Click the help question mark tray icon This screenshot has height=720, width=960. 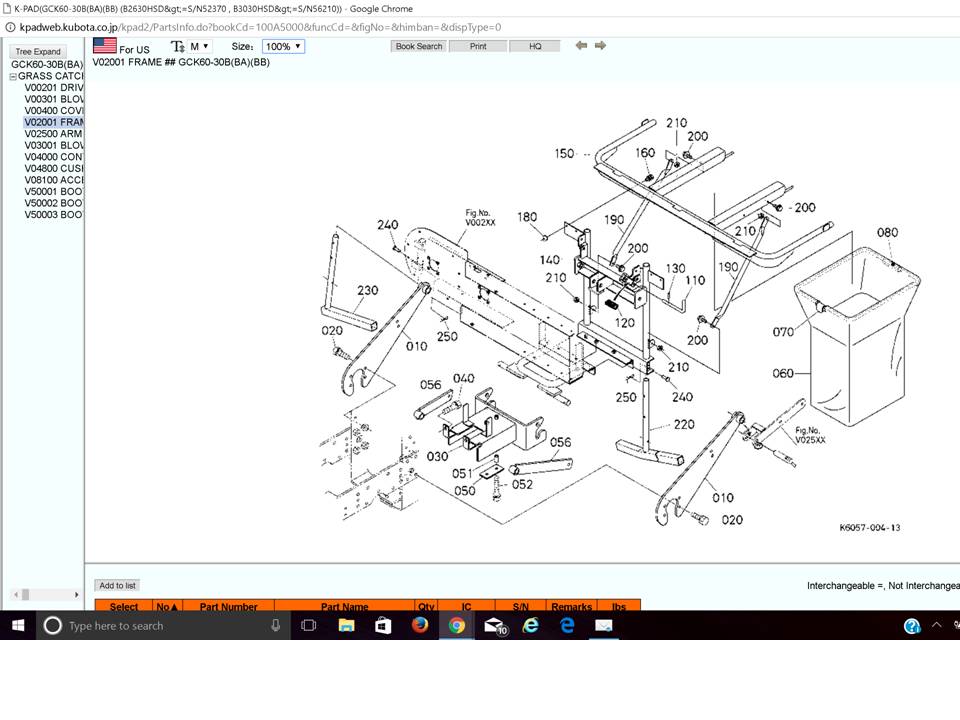(912, 626)
